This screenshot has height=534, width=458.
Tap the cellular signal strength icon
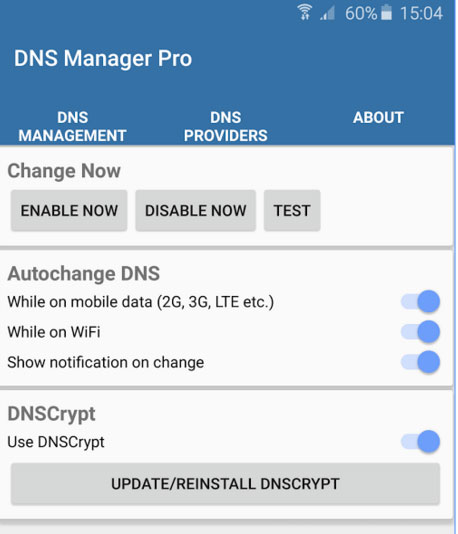(328, 13)
